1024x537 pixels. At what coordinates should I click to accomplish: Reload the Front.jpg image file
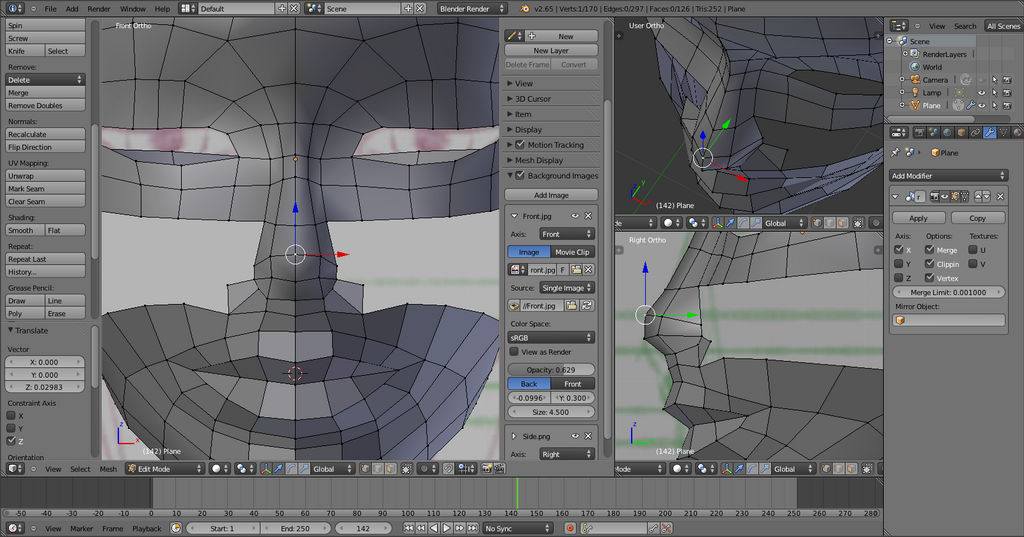pyautogui.click(x=587, y=304)
